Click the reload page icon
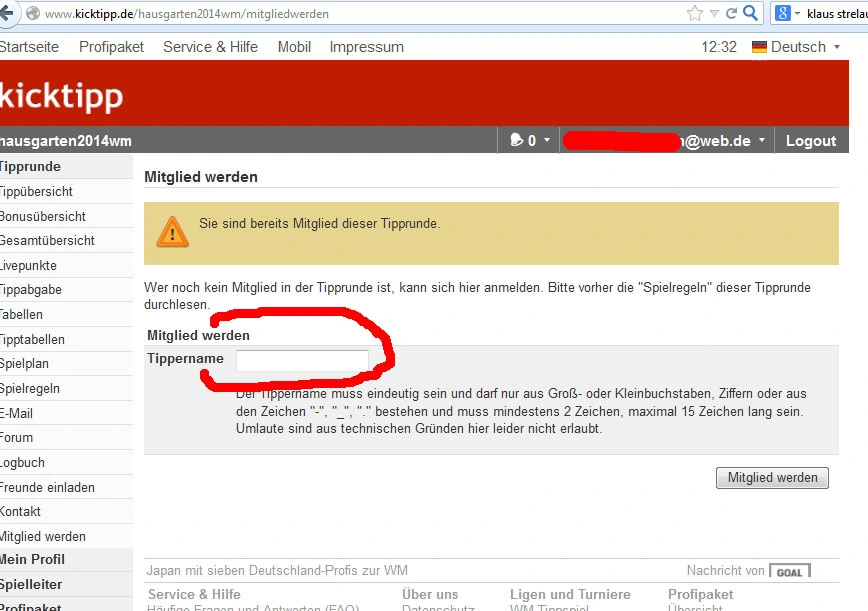 click(731, 14)
